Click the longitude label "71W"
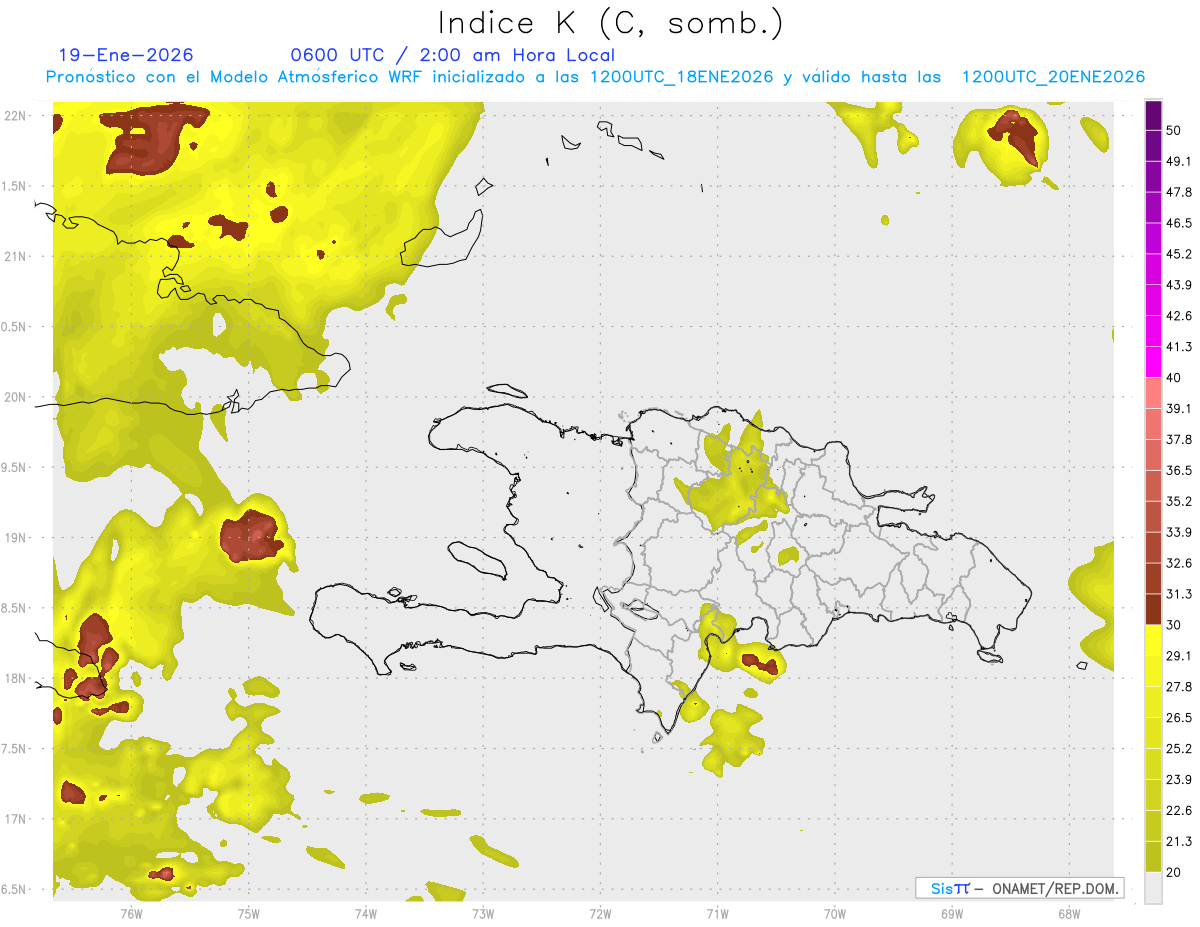This screenshot has width=1200, height=927. 717,914
